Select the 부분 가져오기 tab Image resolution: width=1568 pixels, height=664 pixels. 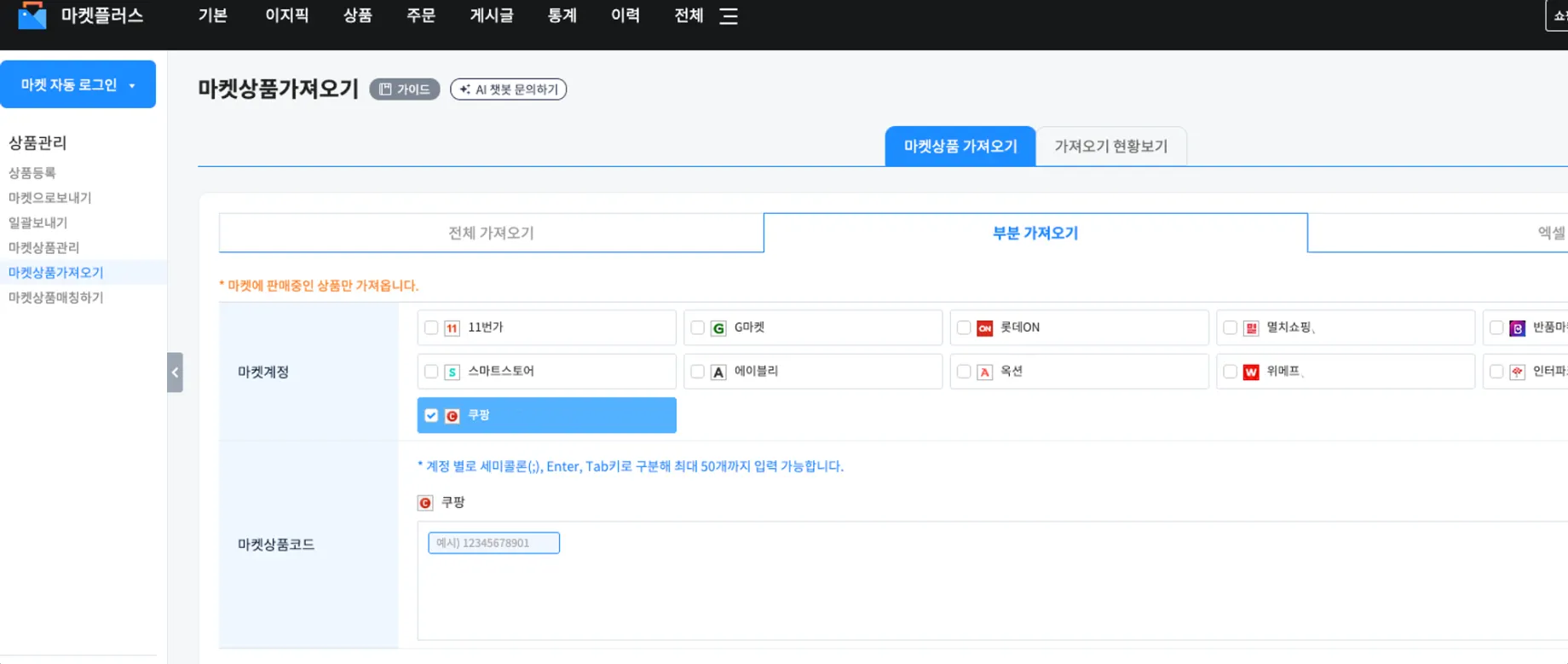(x=1035, y=233)
